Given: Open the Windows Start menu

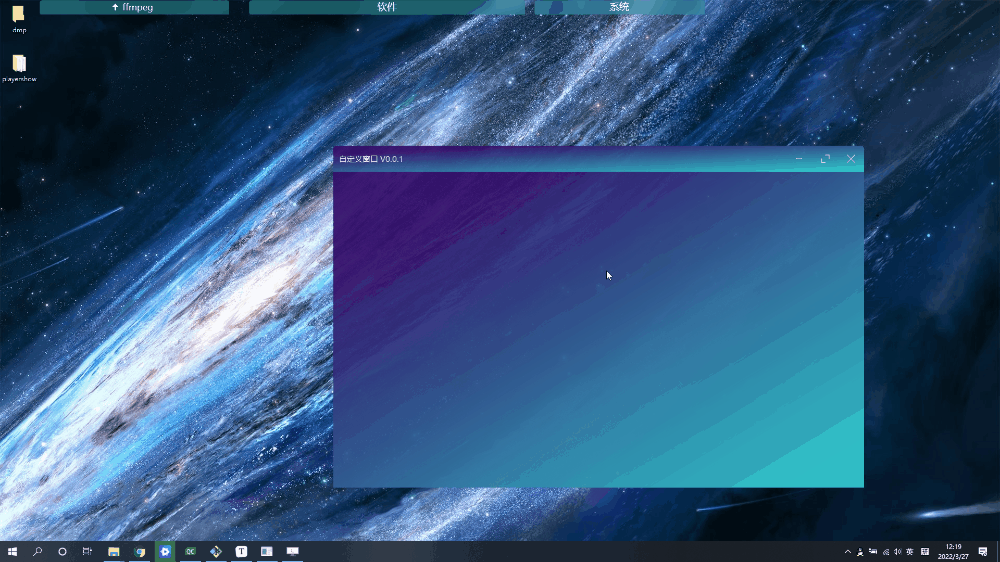Looking at the screenshot, I should point(12,551).
